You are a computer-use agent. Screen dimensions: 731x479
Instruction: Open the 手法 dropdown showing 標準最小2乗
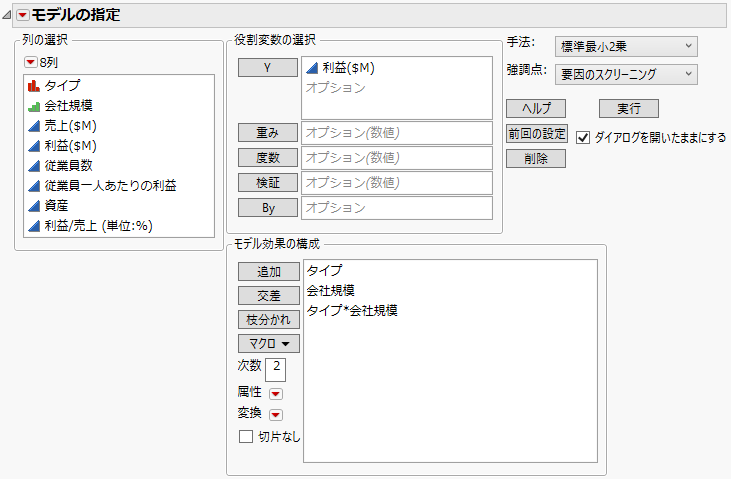click(626, 46)
